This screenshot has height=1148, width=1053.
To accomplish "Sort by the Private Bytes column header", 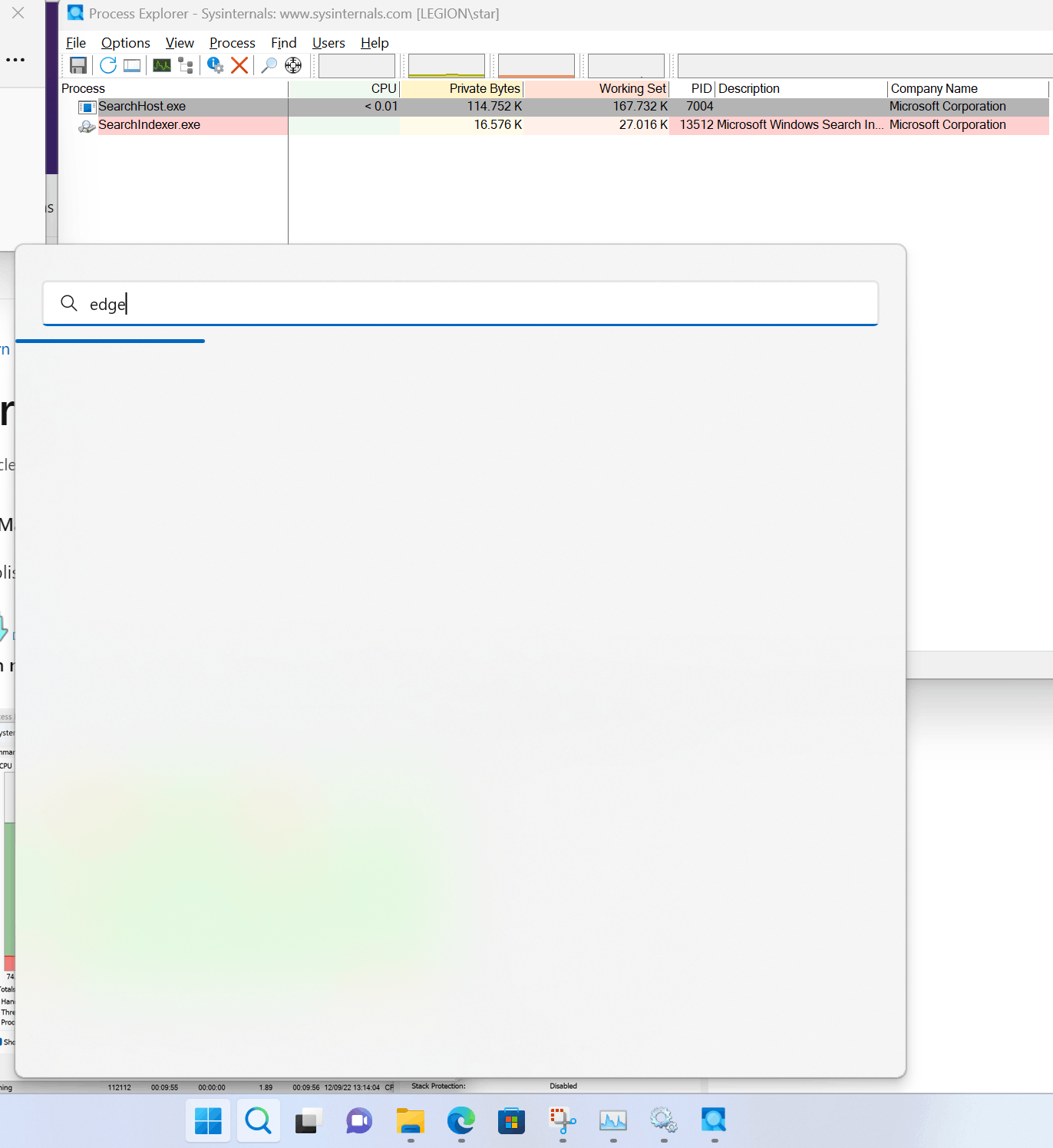I will coord(461,89).
